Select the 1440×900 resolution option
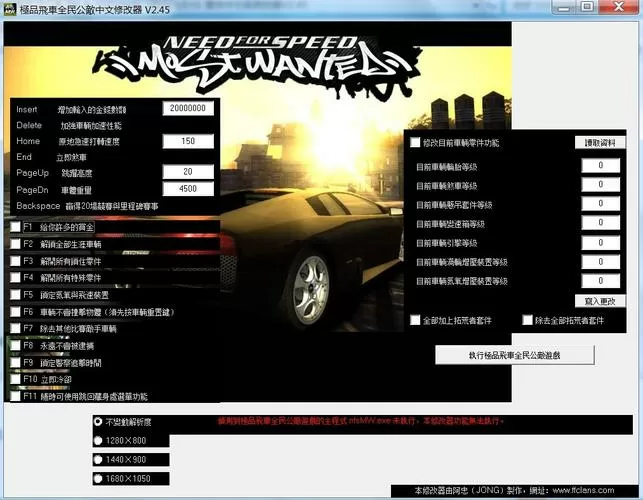This screenshot has height=500, width=643. pos(98,459)
